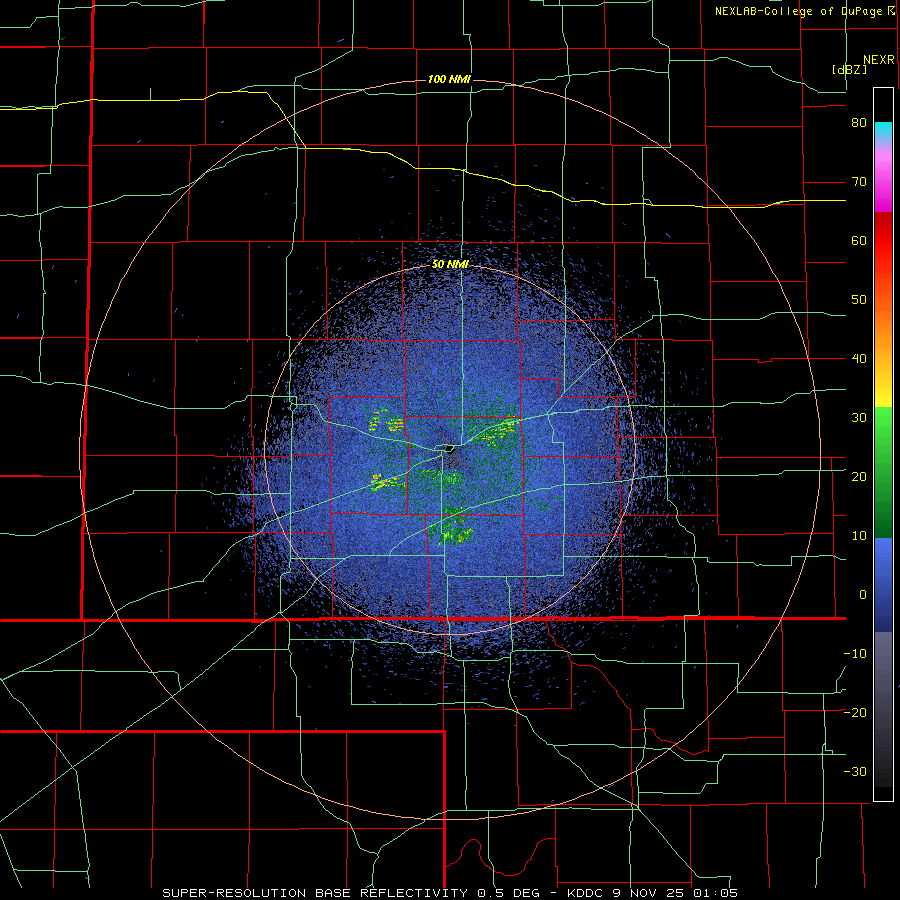Click the 50 NMI range ring label

(x=450, y=264)
